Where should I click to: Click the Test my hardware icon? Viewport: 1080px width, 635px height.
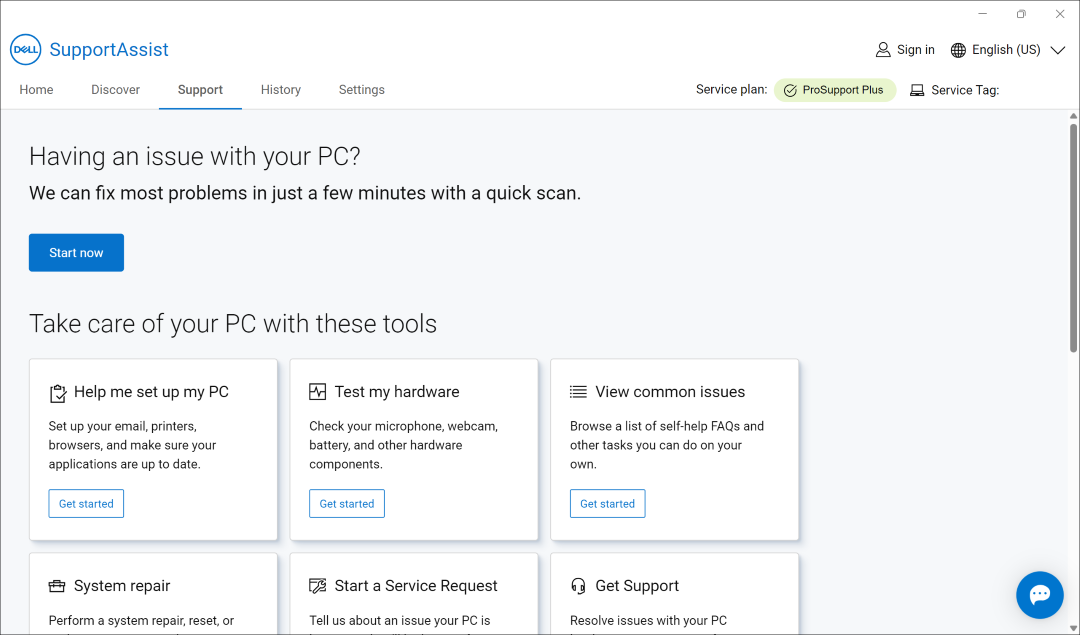319,391
